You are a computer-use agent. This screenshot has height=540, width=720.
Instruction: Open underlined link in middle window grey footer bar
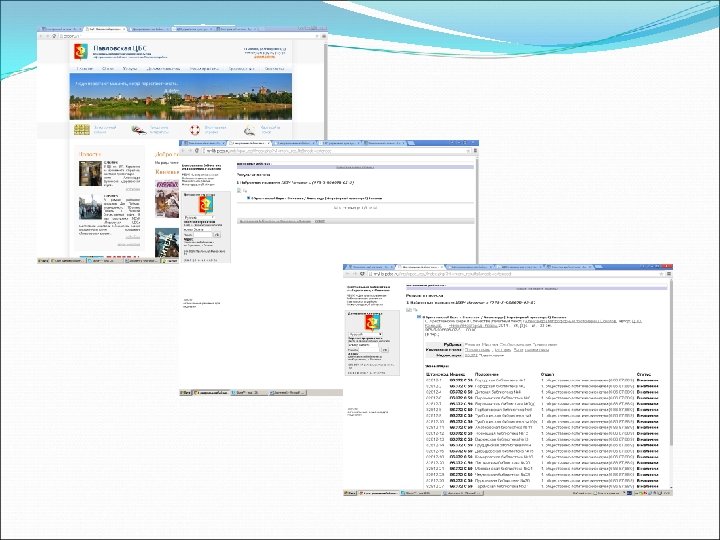275,221
